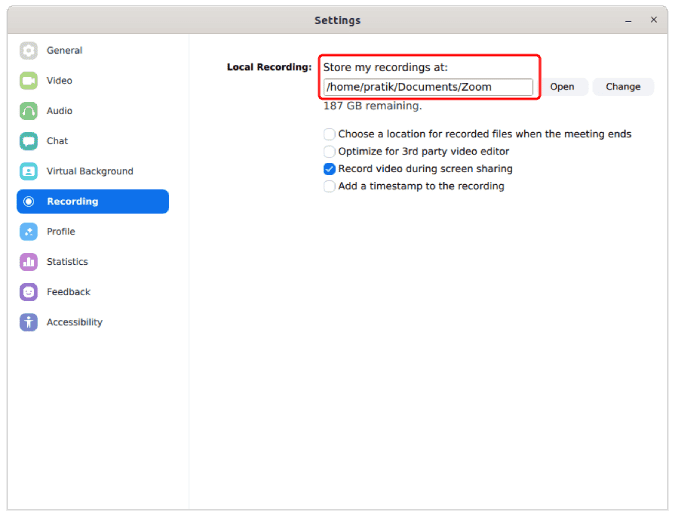Open the Recording settings tab
This screenshot has height=517, width=675.
coord(92,201)
